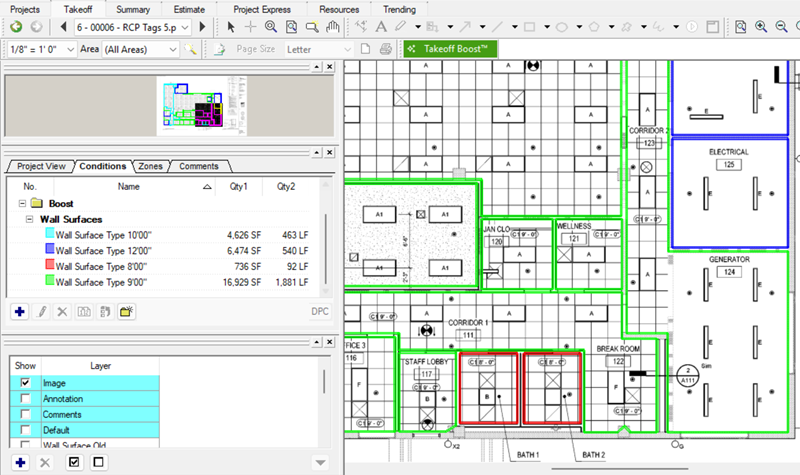This screenshot has height=475, width=800.
Task: Add a new condition with blue plus
Action: (x=20, y=311)
